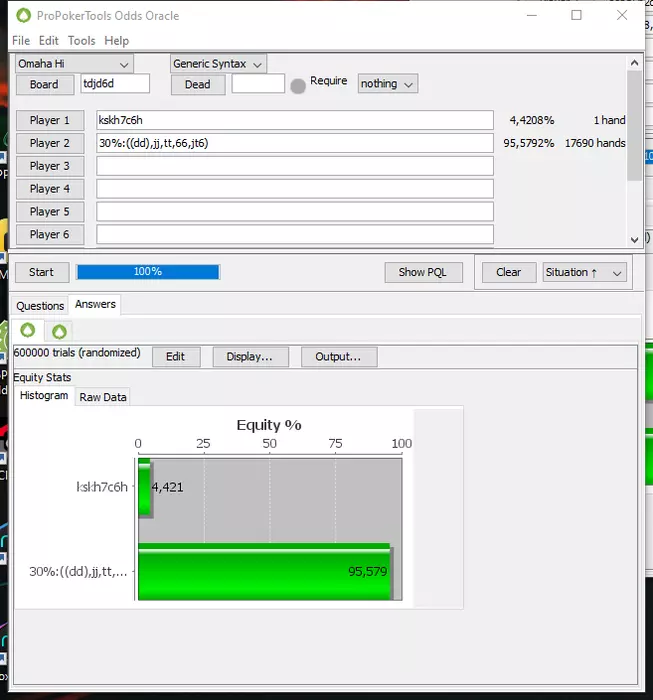The height and width of the screenshot is (700, 653).
Task: Click the 95,579 green equity bar
Action: point(264,571)
